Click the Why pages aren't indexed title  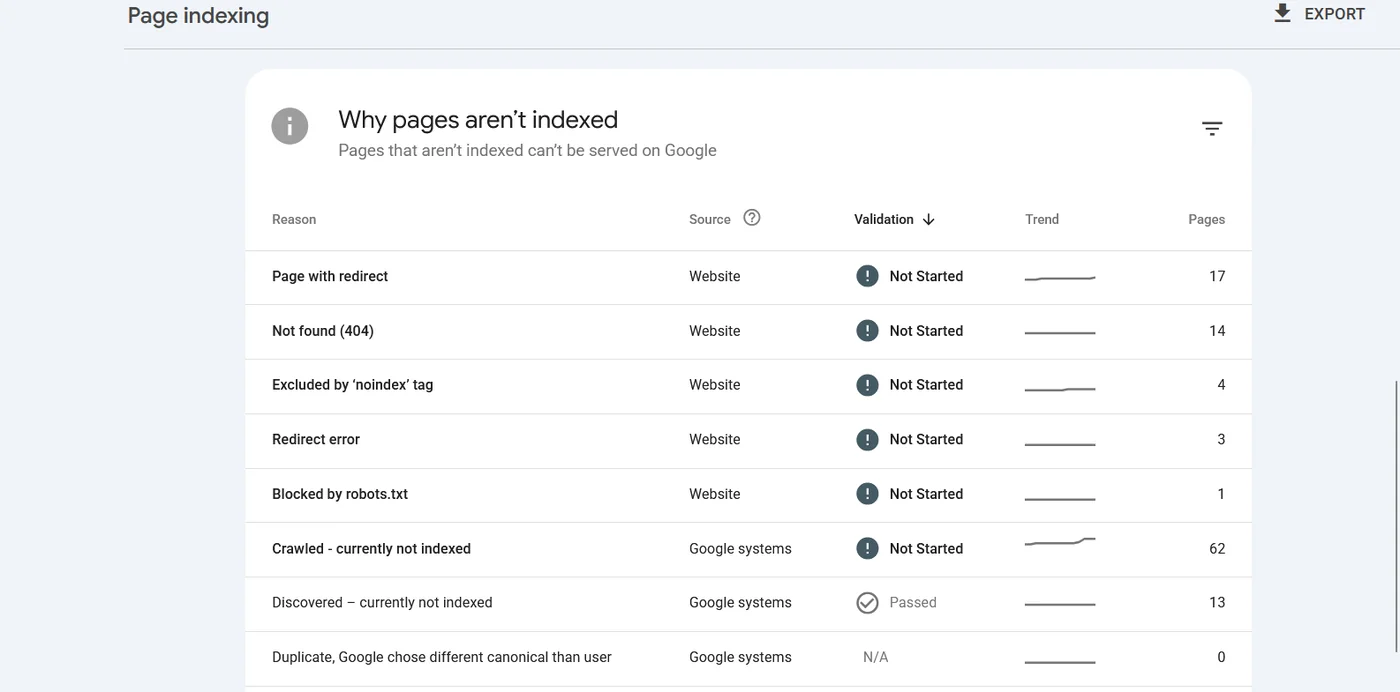click(478, 120)
